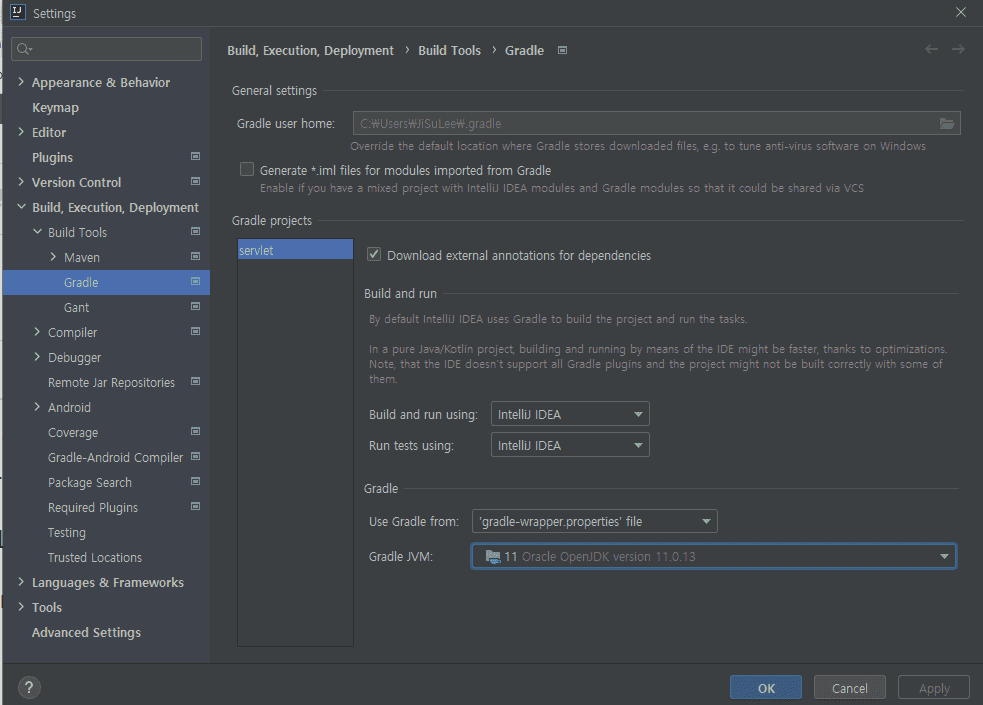Click the project-level icon beside the Gradle breadcrumb
The height and width of the screenshot is (705, 983).
coord(562,50)
